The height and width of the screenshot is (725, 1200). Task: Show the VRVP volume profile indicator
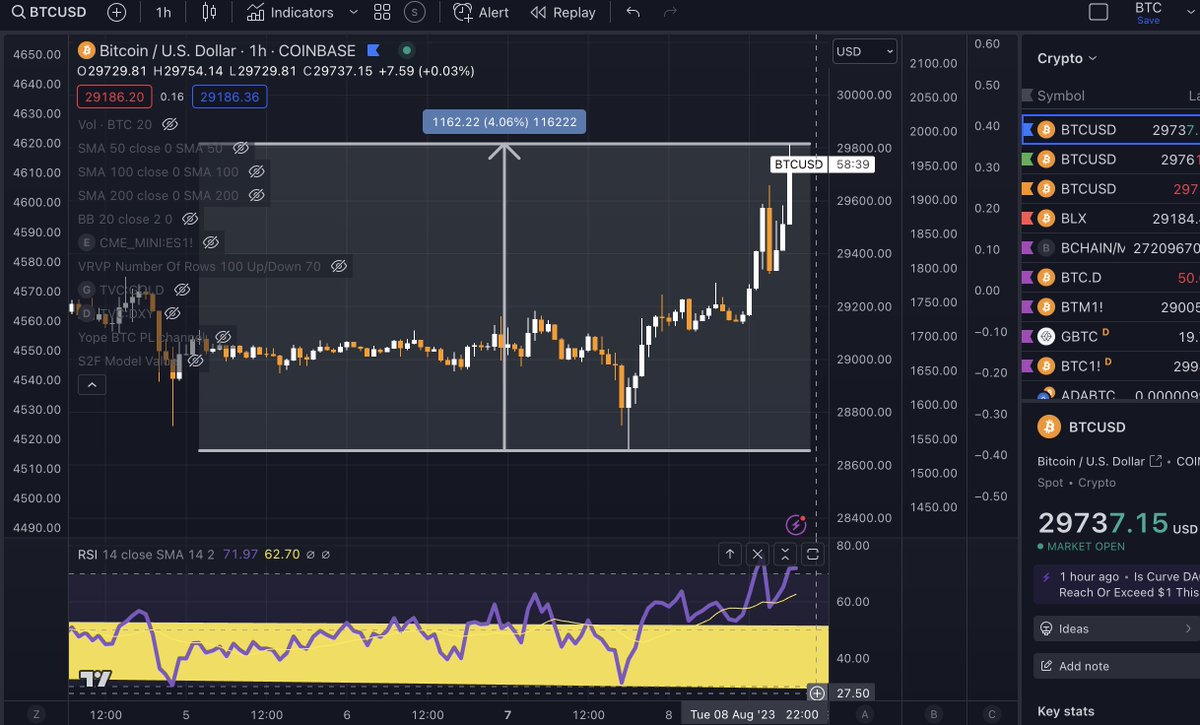click(x=338, y=266)
